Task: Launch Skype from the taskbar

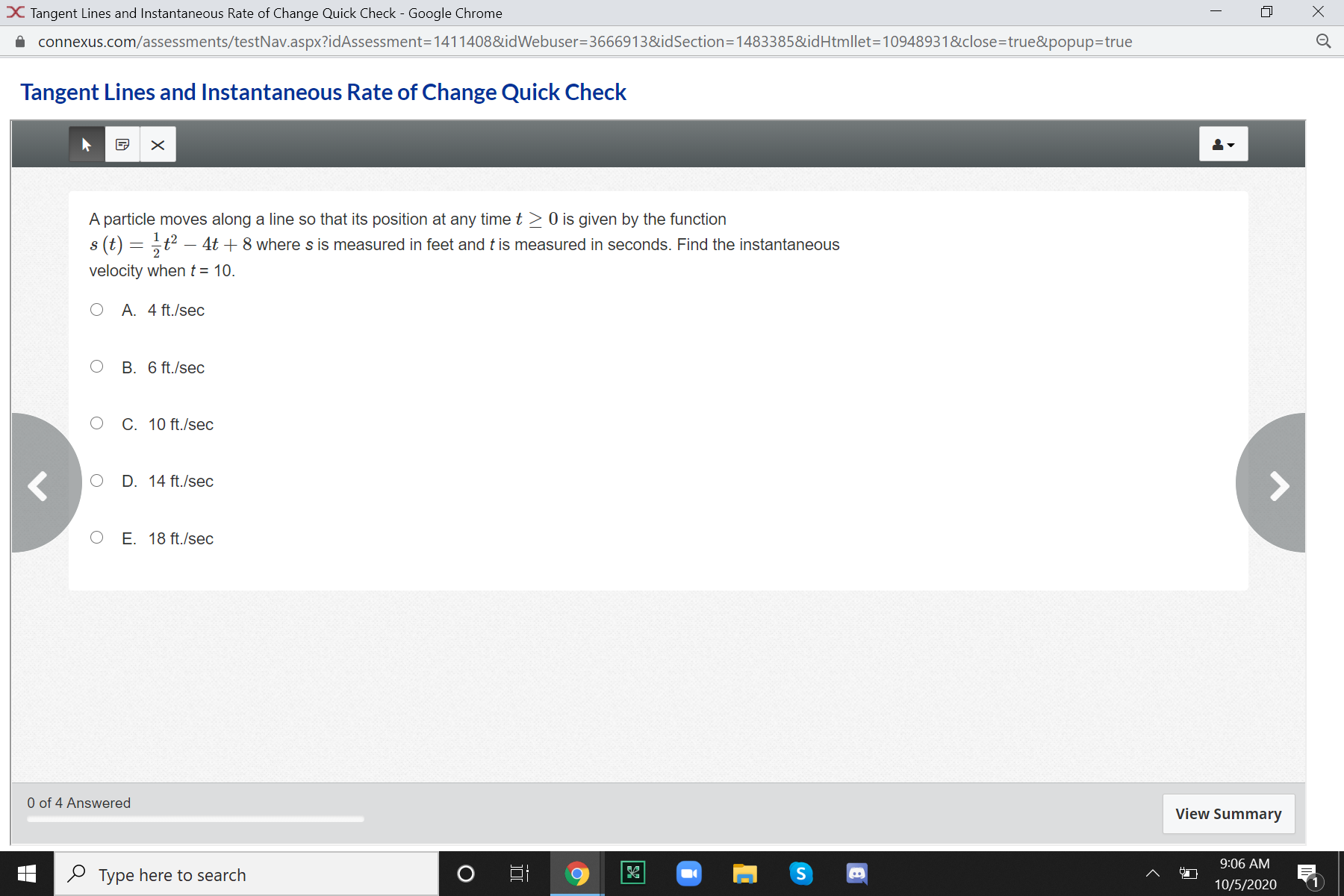Action: 800,873
